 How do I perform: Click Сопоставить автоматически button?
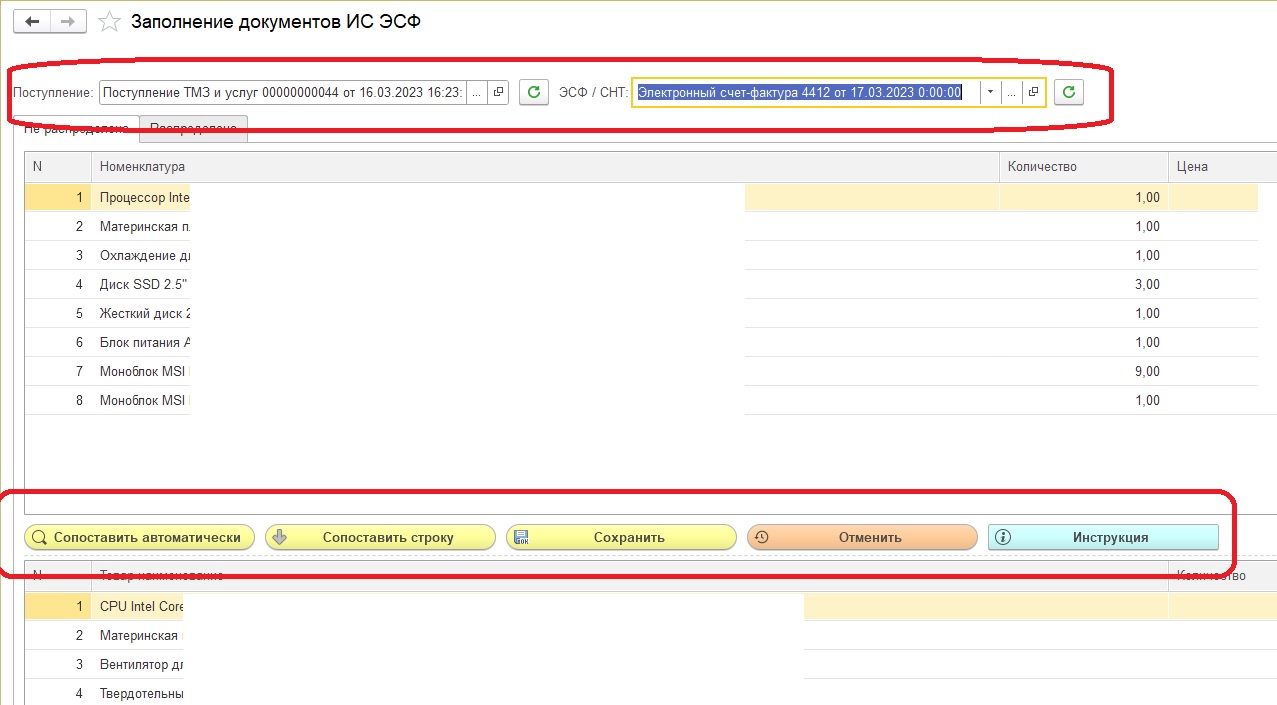(139, 537)
